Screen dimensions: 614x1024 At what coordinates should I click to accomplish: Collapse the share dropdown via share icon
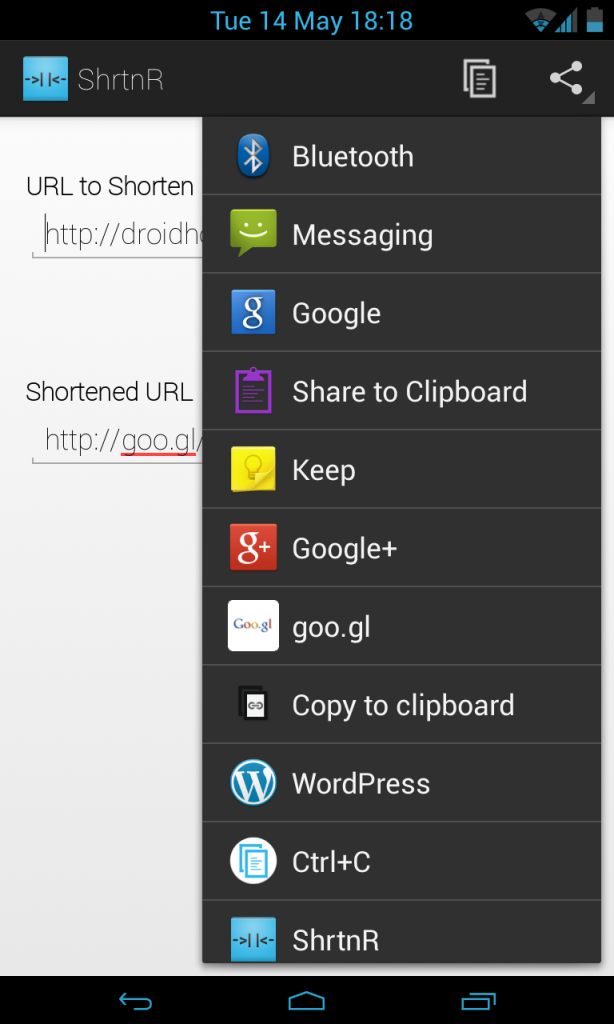(567, 79)
